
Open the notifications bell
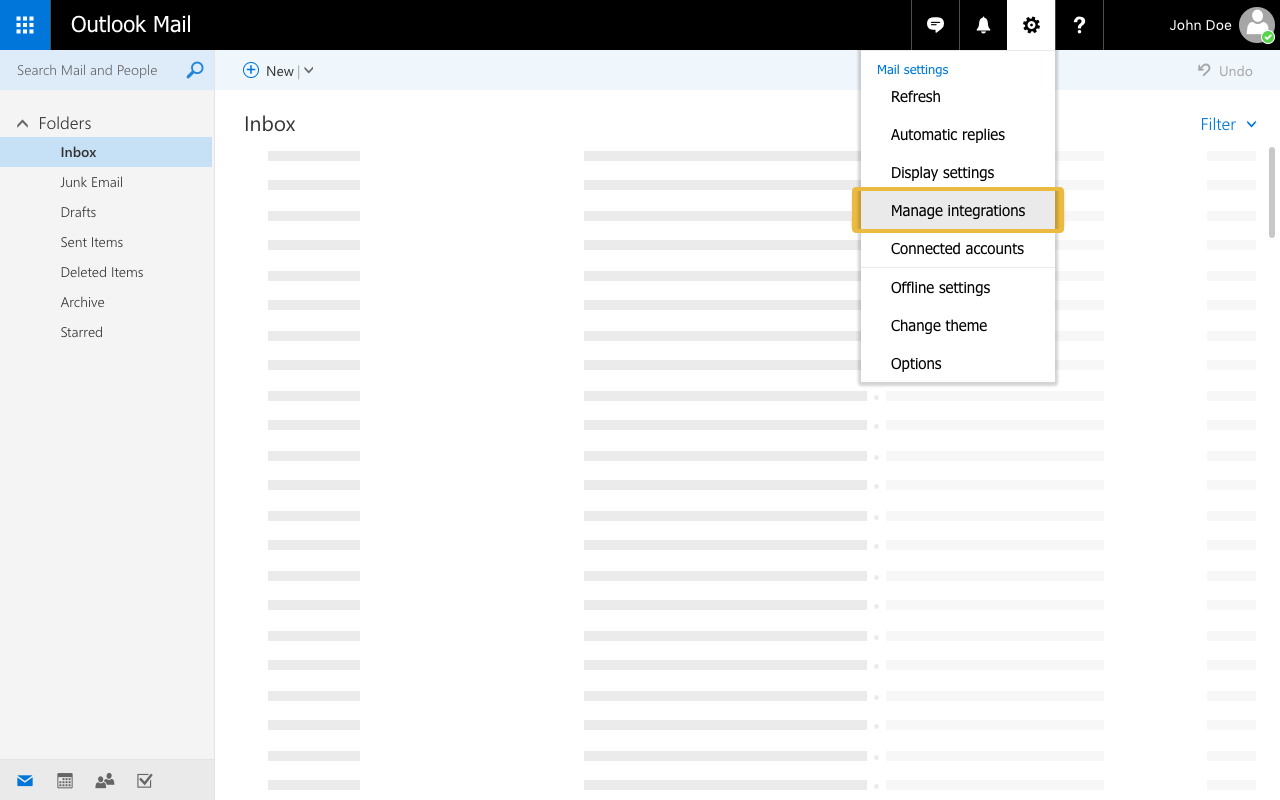coord(983,25)
